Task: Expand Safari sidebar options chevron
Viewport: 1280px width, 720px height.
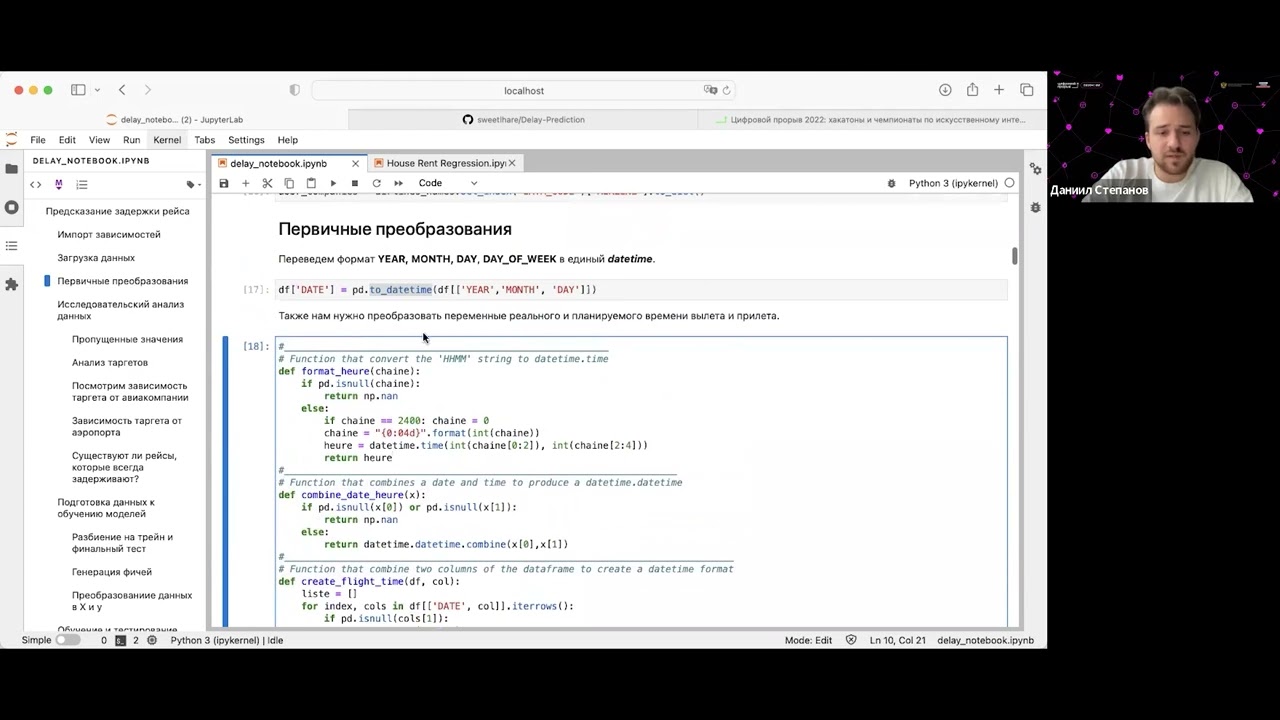Action: click(x=97, y=90)
